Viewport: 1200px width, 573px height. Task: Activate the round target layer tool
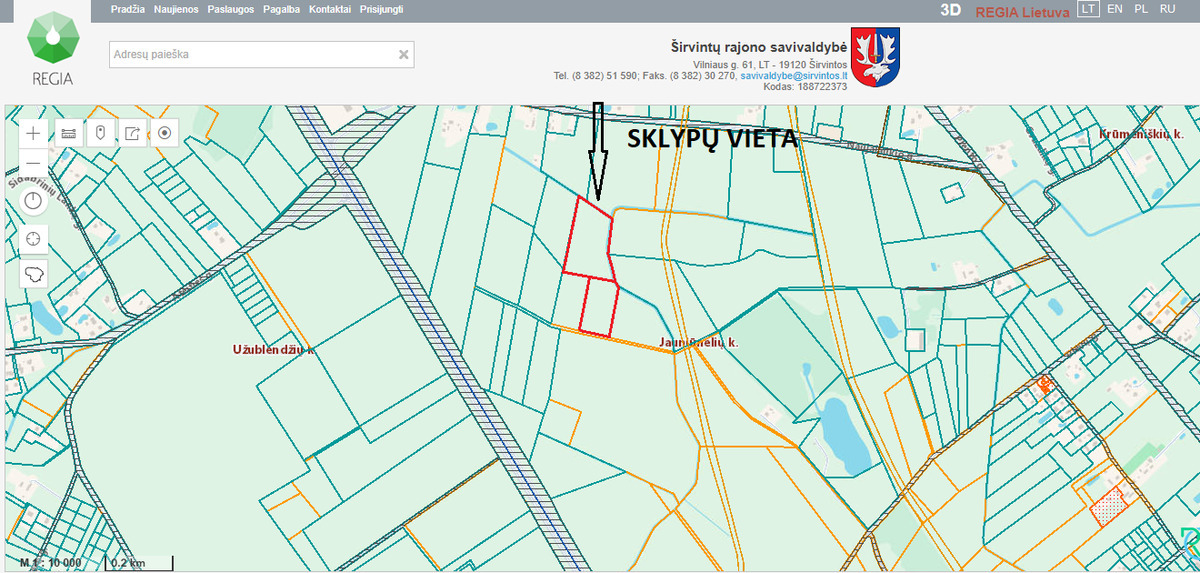tap(165, 132)
